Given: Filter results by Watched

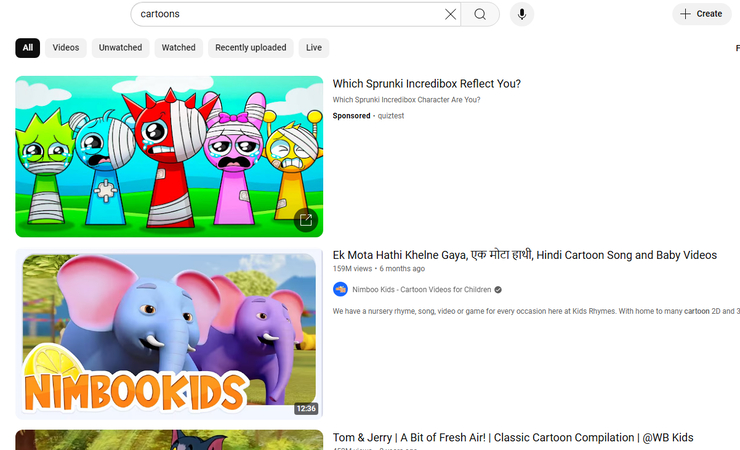Looking at the screenshot, I should pos(178,48).
